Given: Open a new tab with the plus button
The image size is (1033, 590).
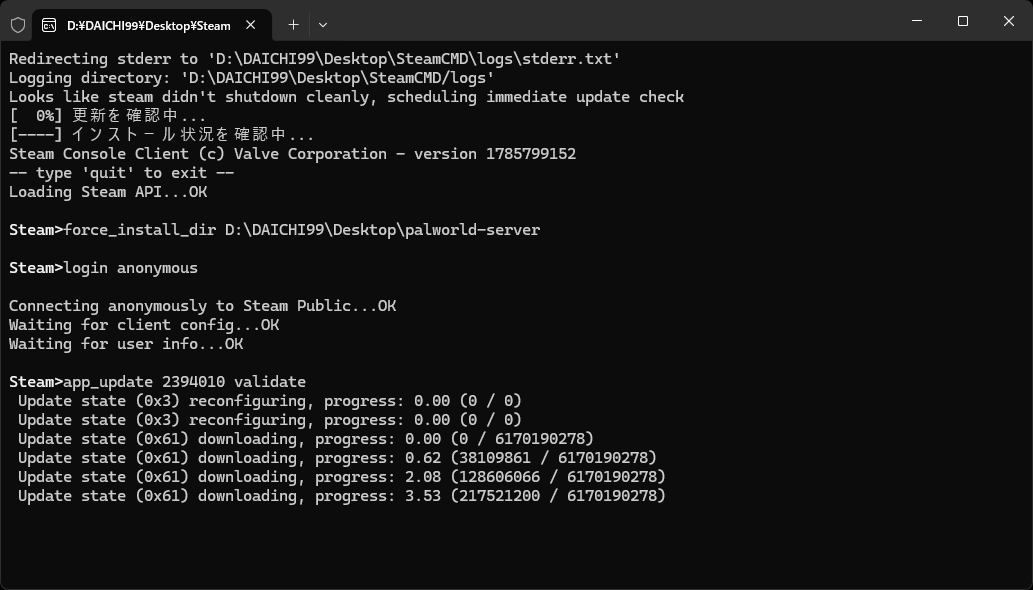Looking at the screenshot, I should (293, 25).
